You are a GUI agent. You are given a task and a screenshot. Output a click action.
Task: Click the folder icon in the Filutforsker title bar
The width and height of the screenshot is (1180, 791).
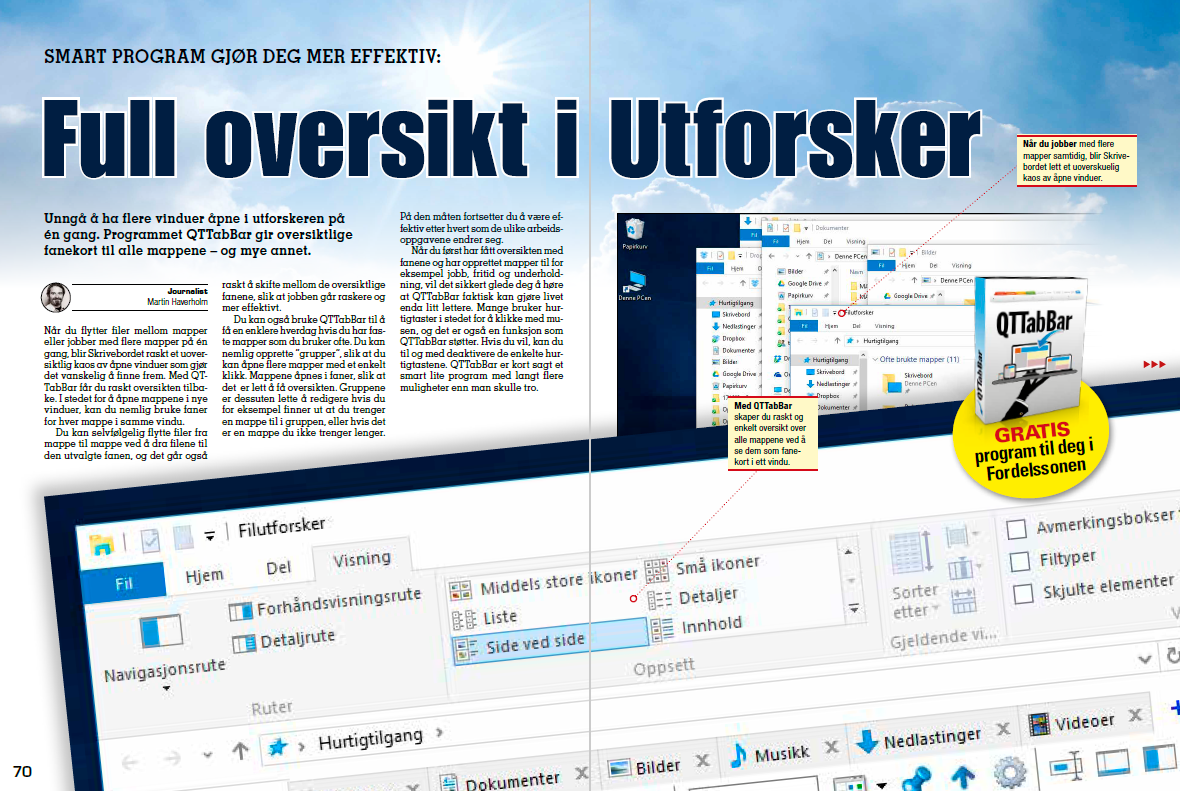[102, 544]
